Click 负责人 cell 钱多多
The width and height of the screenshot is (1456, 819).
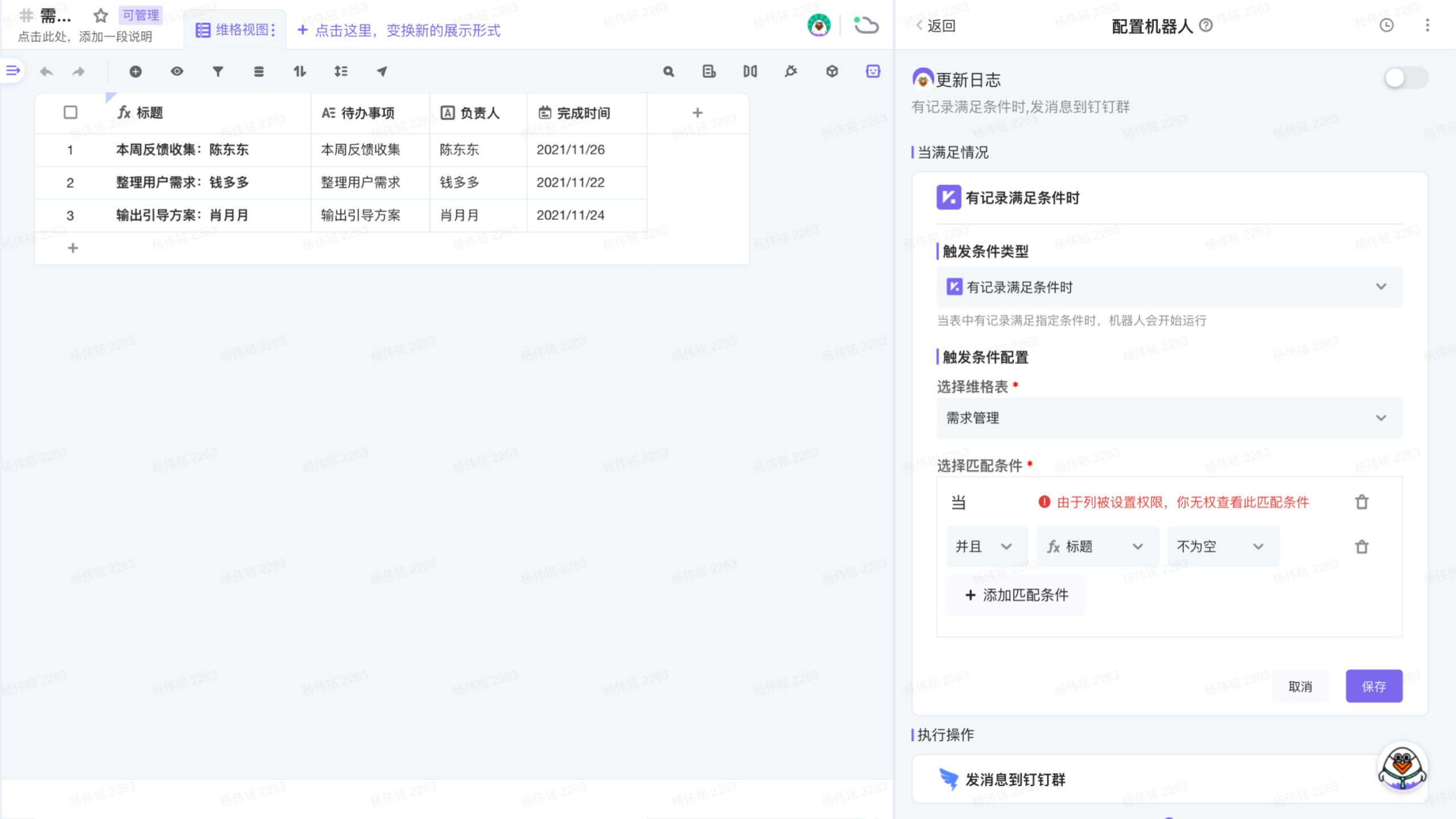tap(478, 183)
